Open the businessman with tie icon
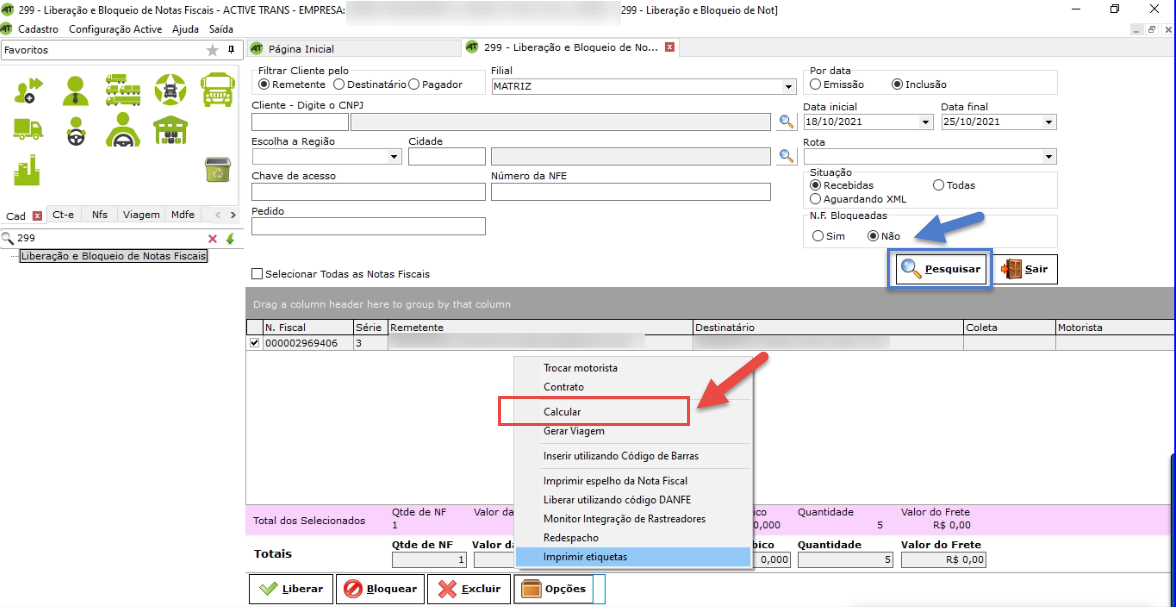 (76, 90)
